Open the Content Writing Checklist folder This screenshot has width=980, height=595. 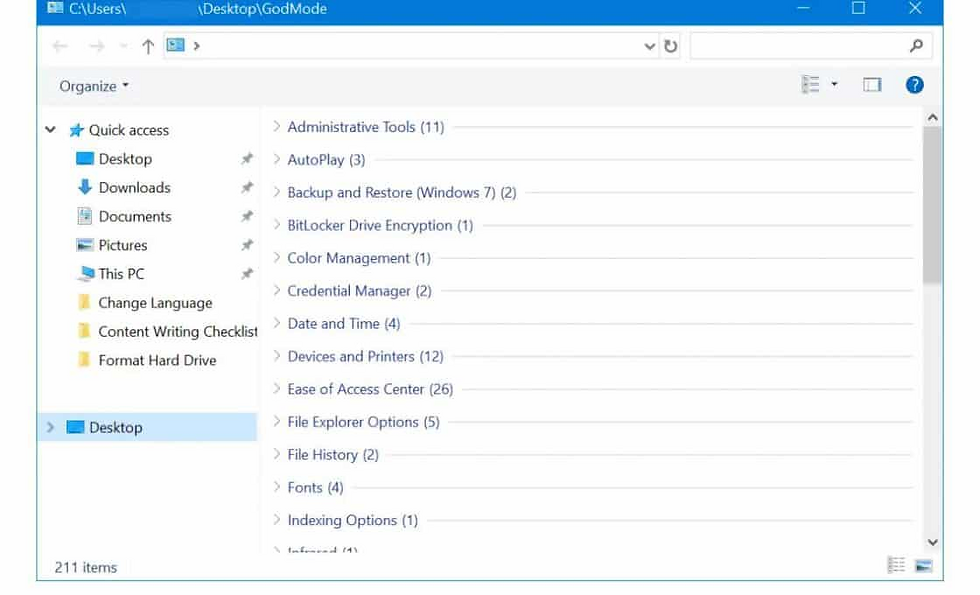pos(178,331)
